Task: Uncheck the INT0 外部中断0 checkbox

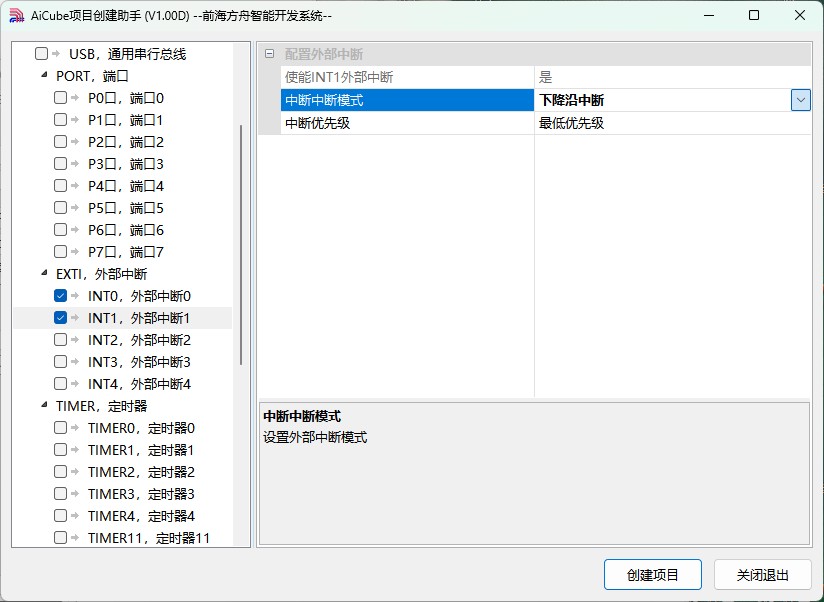Action: (60, 296)
